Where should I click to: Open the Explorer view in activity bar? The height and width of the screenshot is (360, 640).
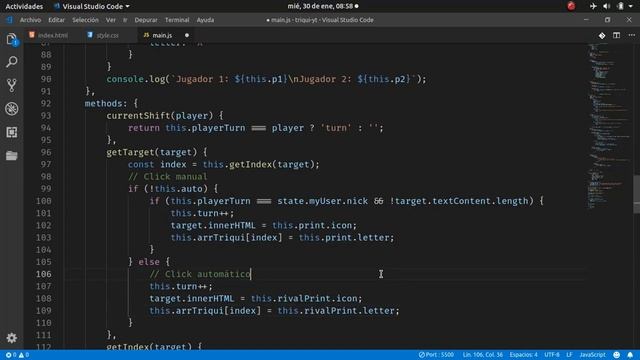coord(11,40)
